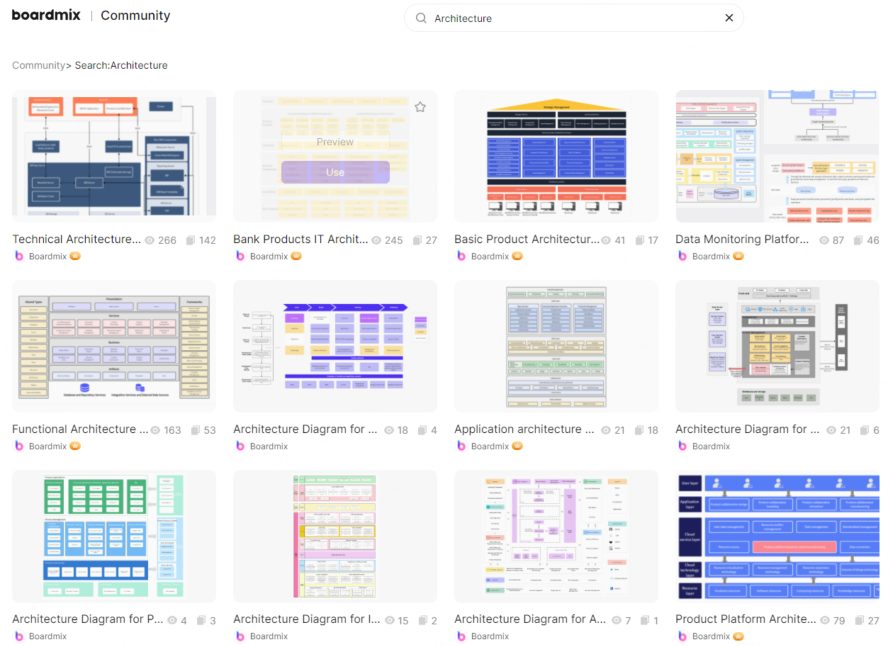Viewport: 888px width, 646px height.
Task: Click the Architecture search input field
Action: (x=570, y=18)
